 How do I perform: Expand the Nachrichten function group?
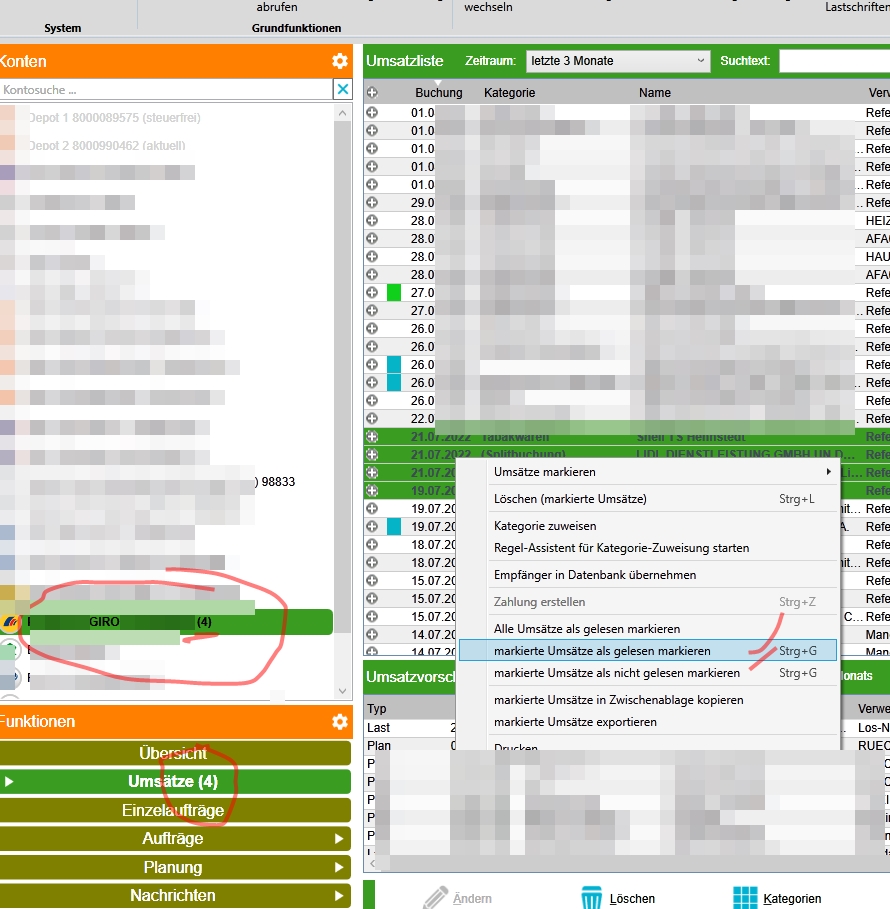point(175,895)
